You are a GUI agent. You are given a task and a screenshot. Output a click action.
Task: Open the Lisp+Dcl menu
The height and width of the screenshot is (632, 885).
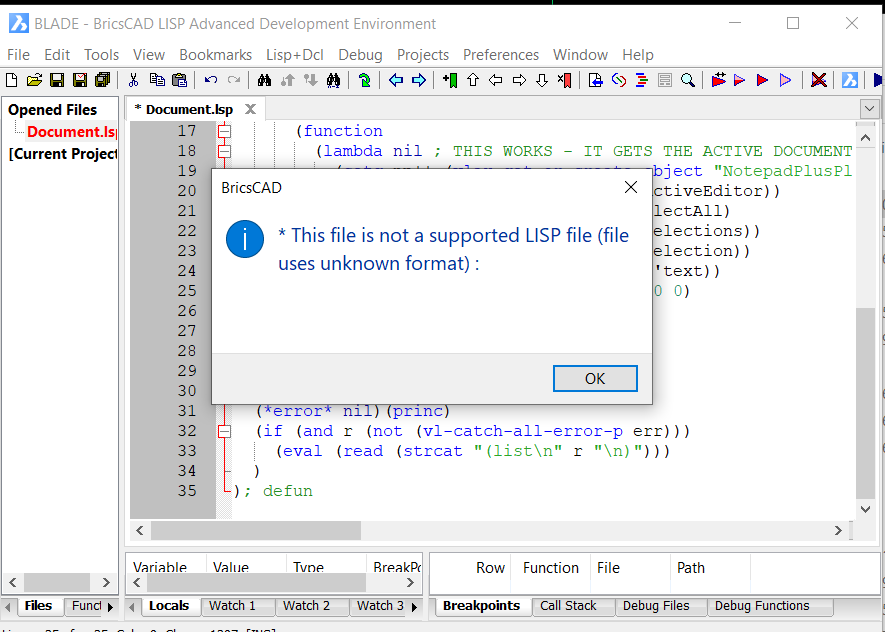(295, 55)
